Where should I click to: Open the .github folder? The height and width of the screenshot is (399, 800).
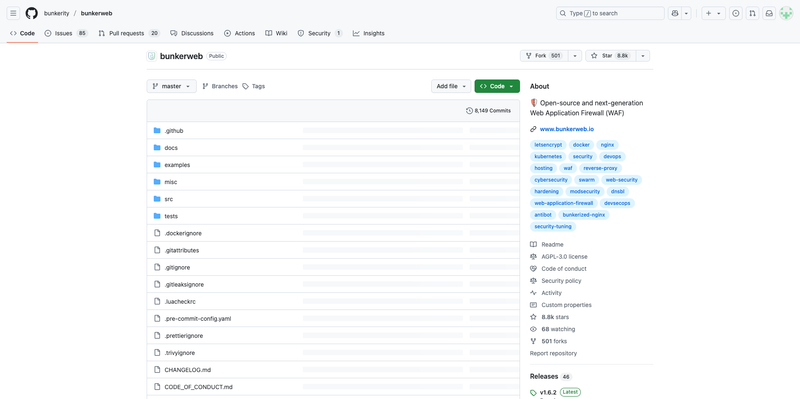[x=173, y=131]
